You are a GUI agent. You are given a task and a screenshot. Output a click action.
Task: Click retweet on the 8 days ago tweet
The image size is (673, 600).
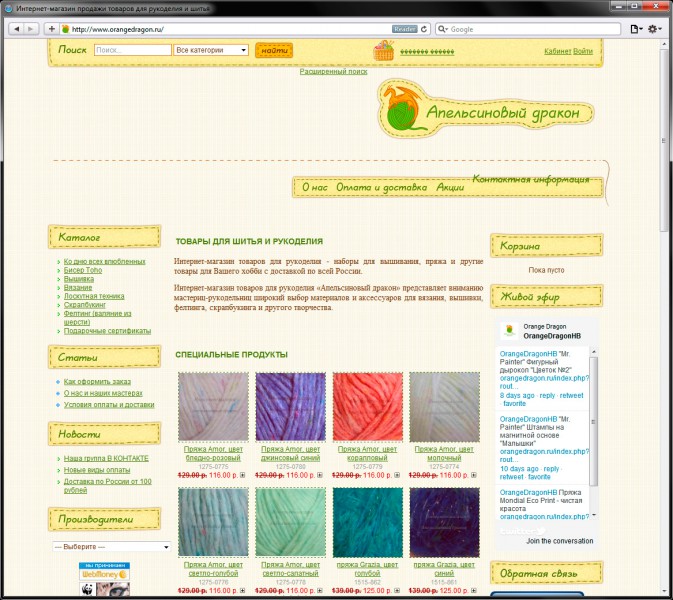[x=571, y=395]
